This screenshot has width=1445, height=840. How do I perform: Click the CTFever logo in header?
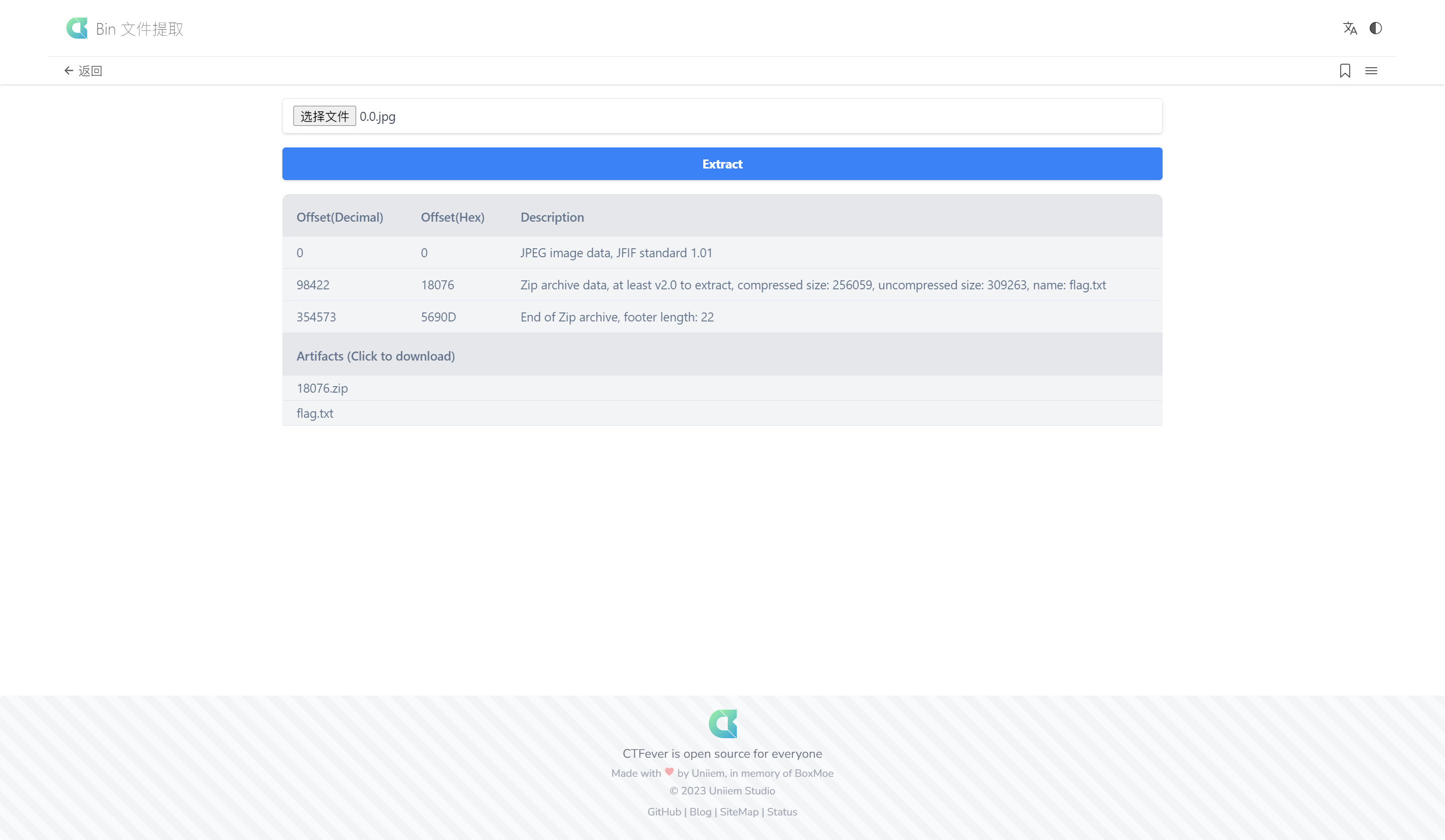[x=77, y=28]
